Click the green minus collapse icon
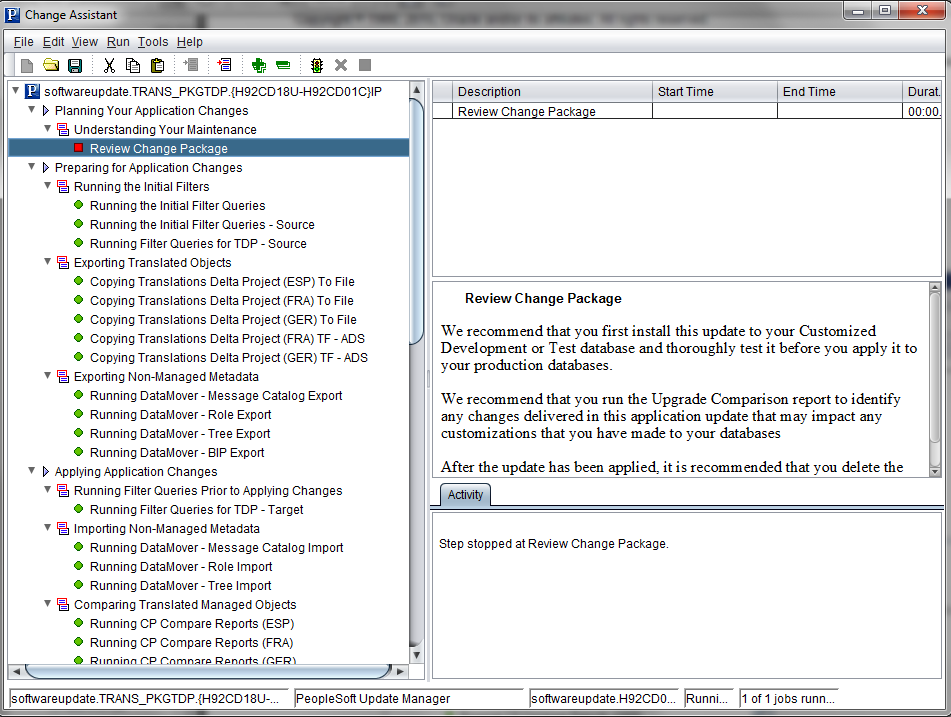 pyautogui.click(x=283, y=65)
